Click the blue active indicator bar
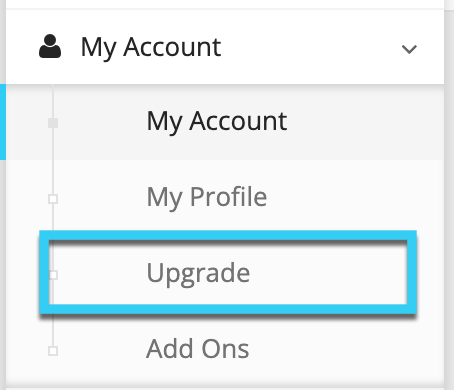This screenshot has width=454, height=390. [x=3, y=122]
